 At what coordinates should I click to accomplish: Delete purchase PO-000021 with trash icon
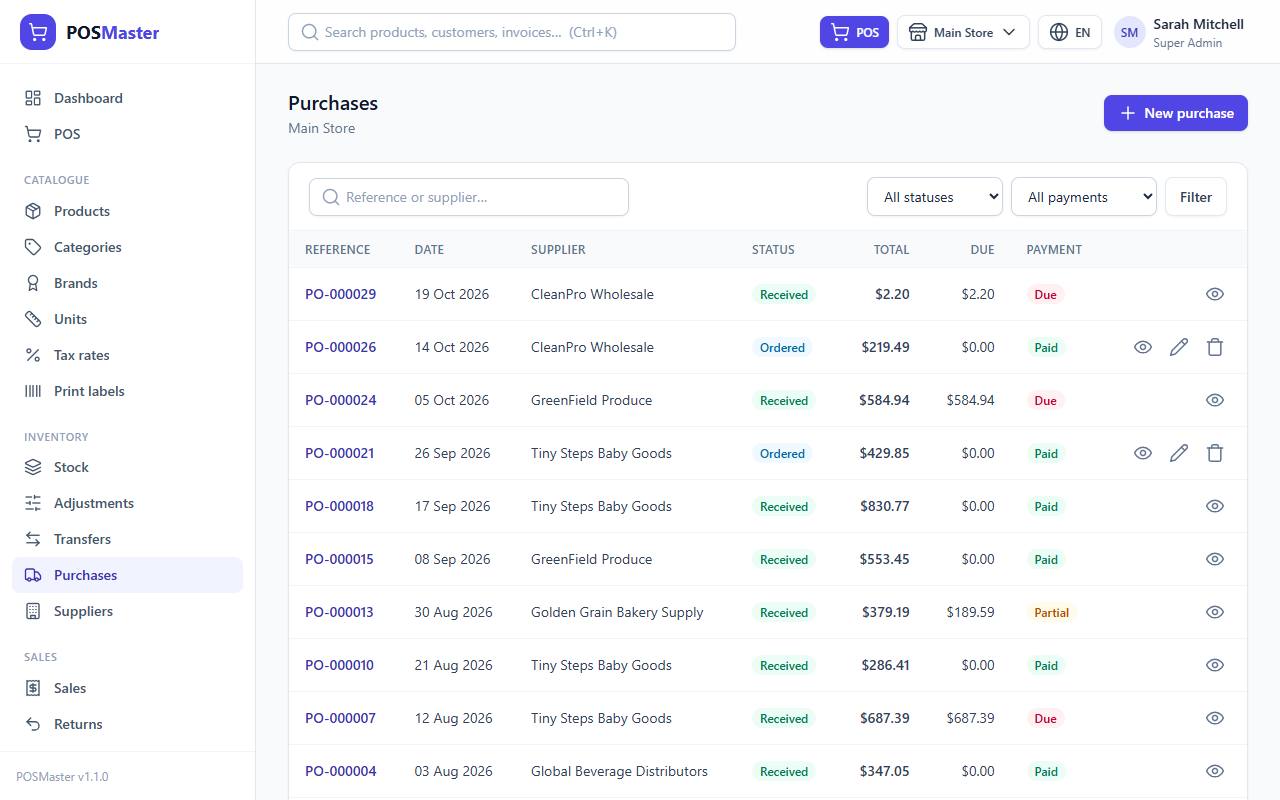point(1215,453)
